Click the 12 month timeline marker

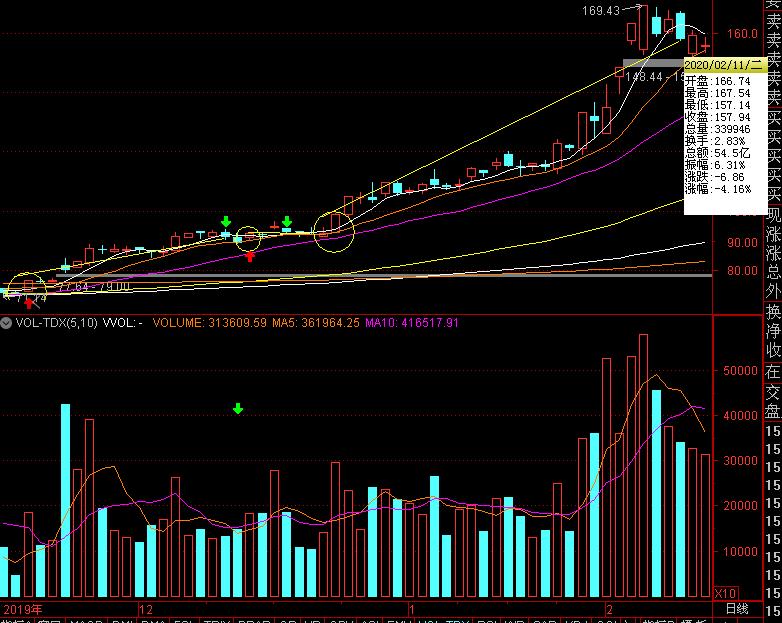point(146,610)
